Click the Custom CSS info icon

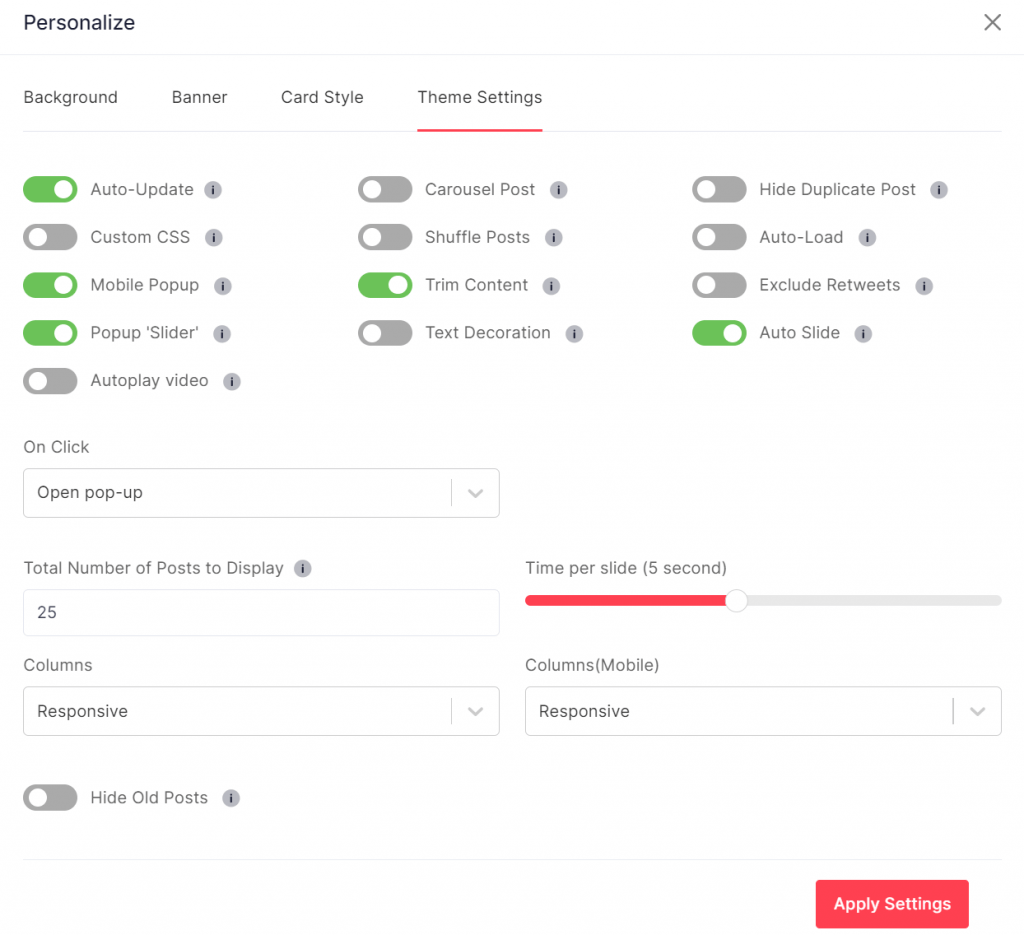212,237
